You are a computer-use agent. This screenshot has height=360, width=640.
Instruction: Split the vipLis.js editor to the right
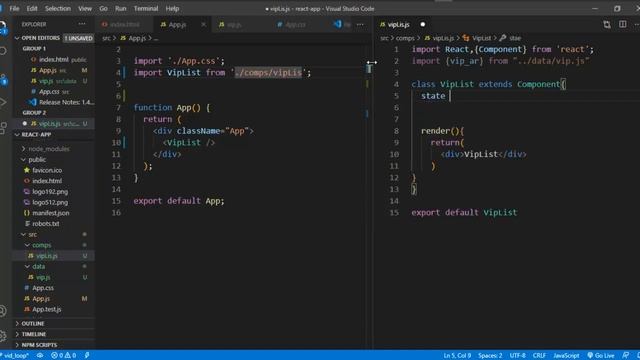(622, 24)
